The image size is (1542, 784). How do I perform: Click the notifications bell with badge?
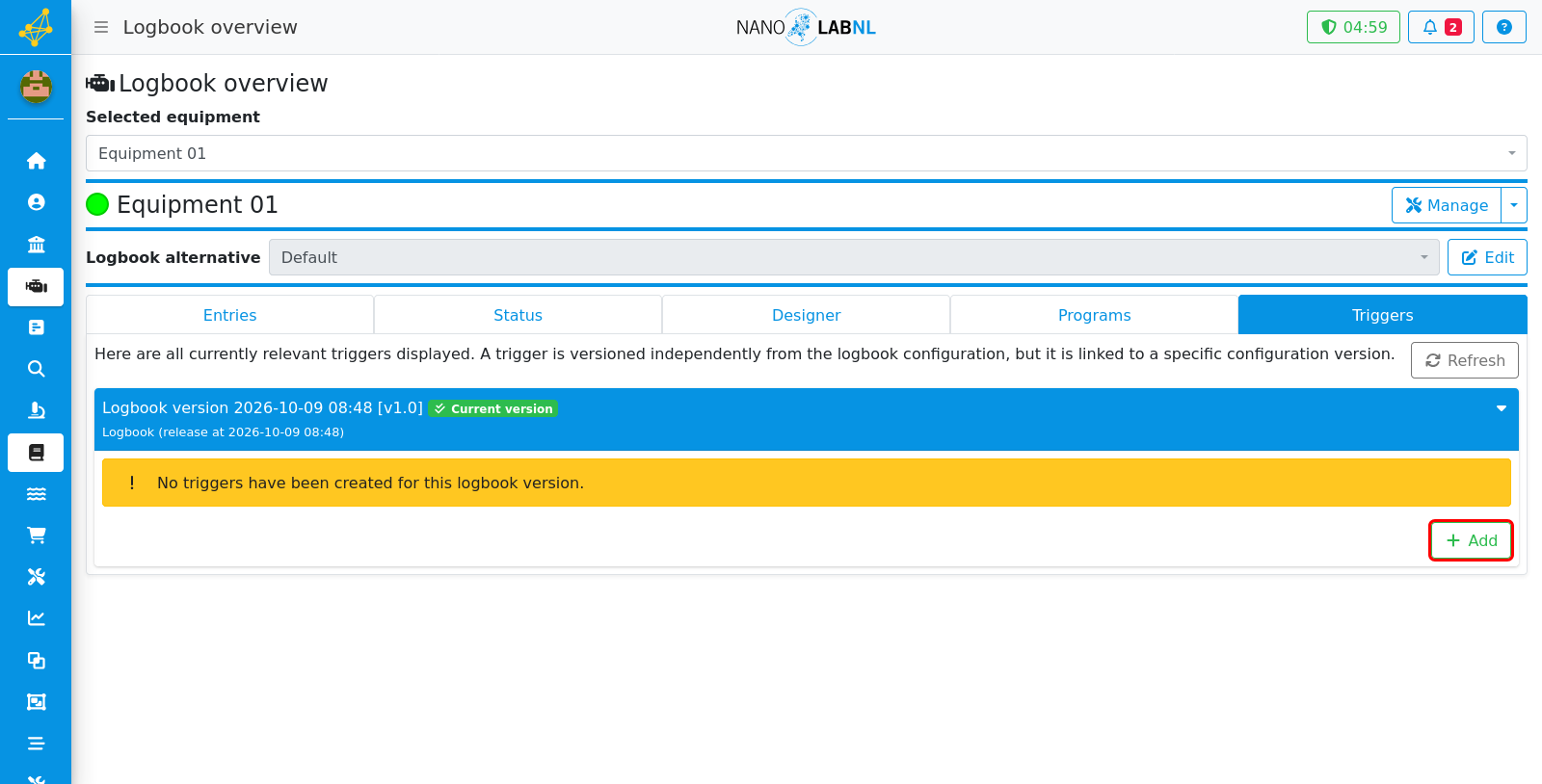(x=1441, y=27)
